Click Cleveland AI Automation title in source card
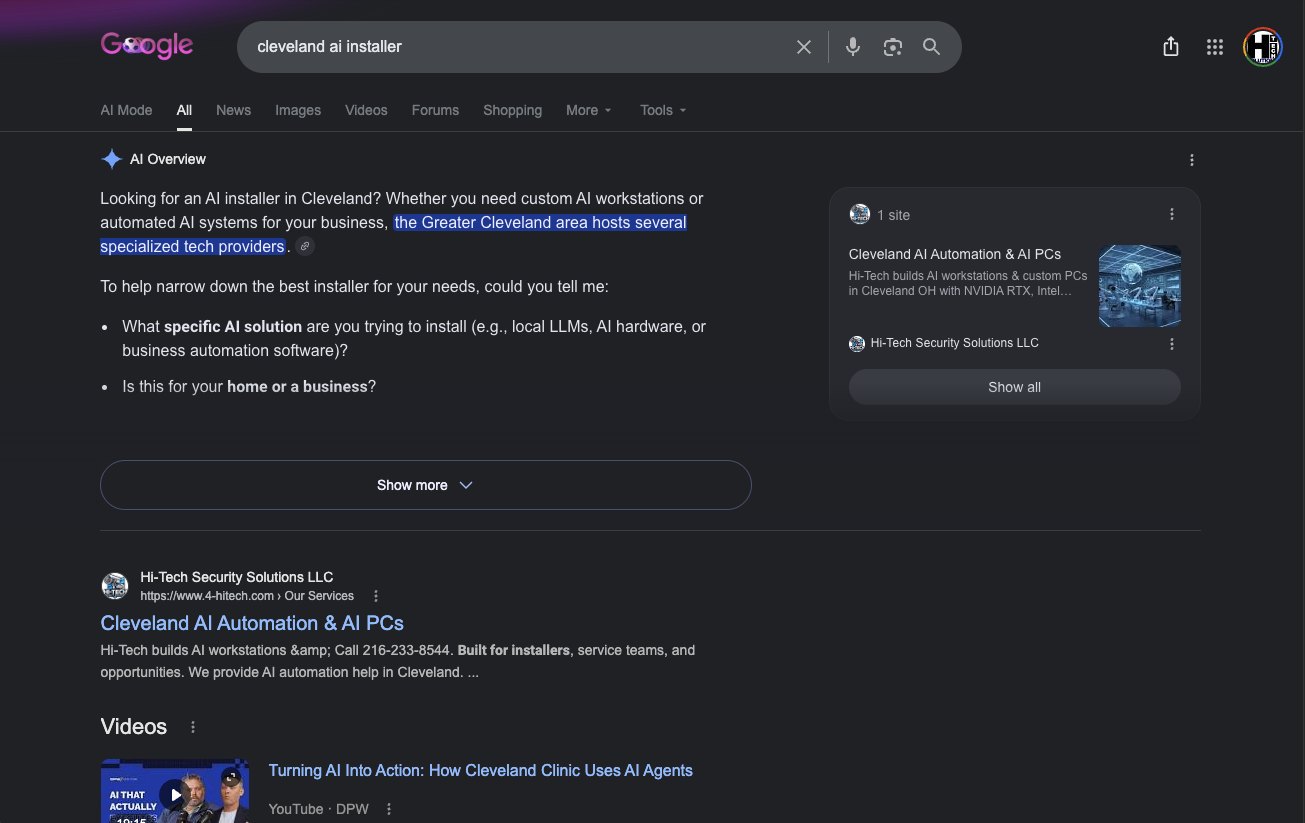 point(955,254)
